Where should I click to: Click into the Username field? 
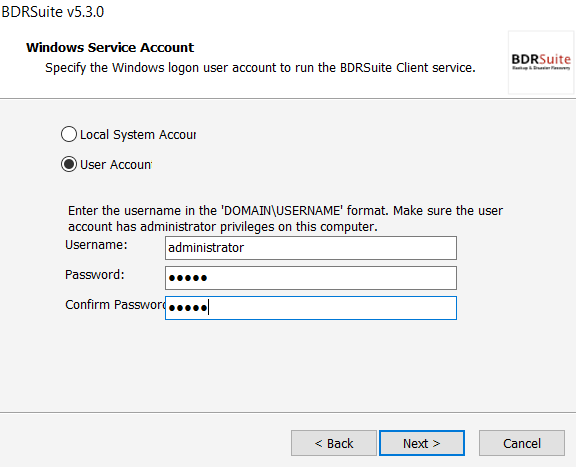pyautogui.click(x=311, y=248)
